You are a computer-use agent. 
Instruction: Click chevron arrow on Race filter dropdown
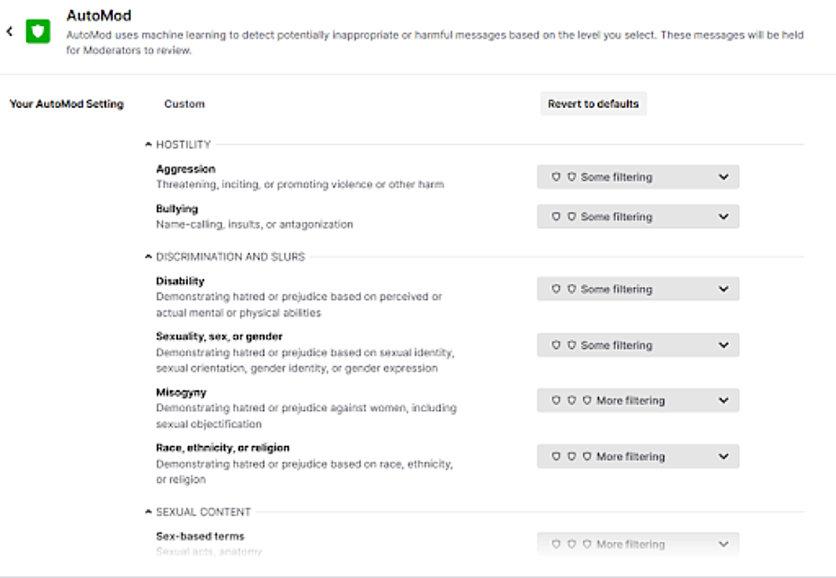tap(724, 457)
